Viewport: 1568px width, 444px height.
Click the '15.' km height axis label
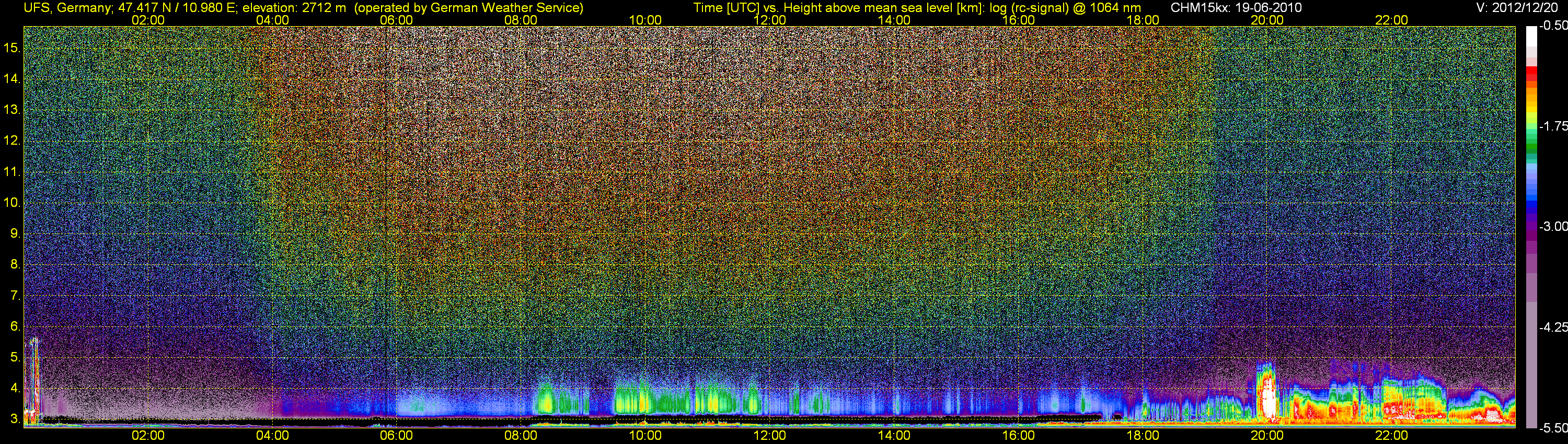(x=12, y=48)
